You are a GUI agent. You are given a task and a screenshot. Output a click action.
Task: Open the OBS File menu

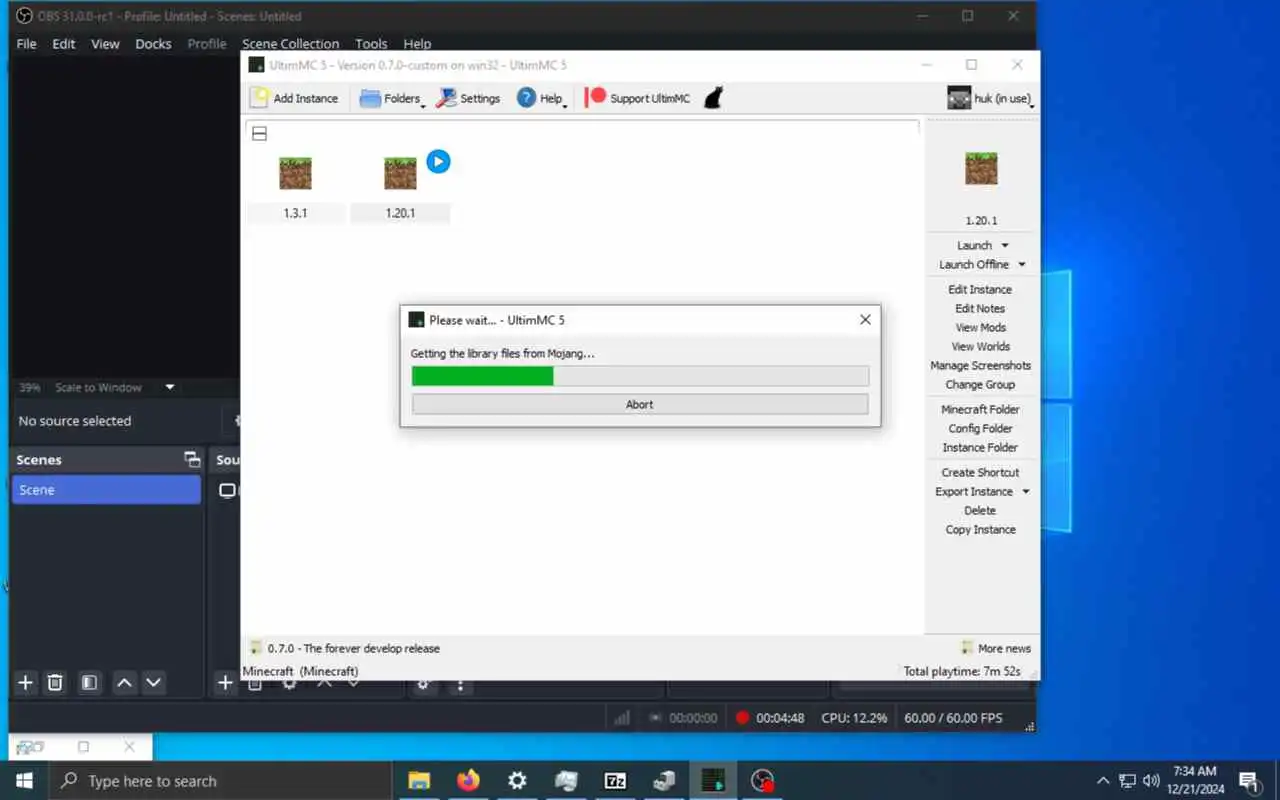[27, 44]
